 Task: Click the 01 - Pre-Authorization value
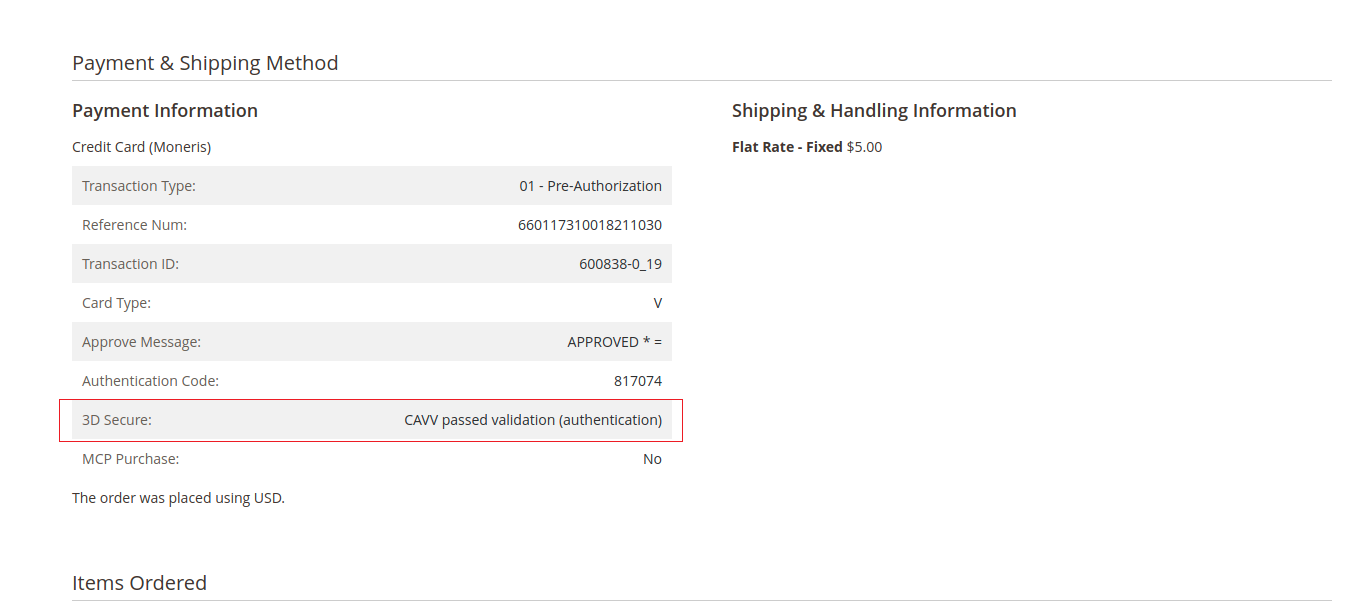click(590, 186)
